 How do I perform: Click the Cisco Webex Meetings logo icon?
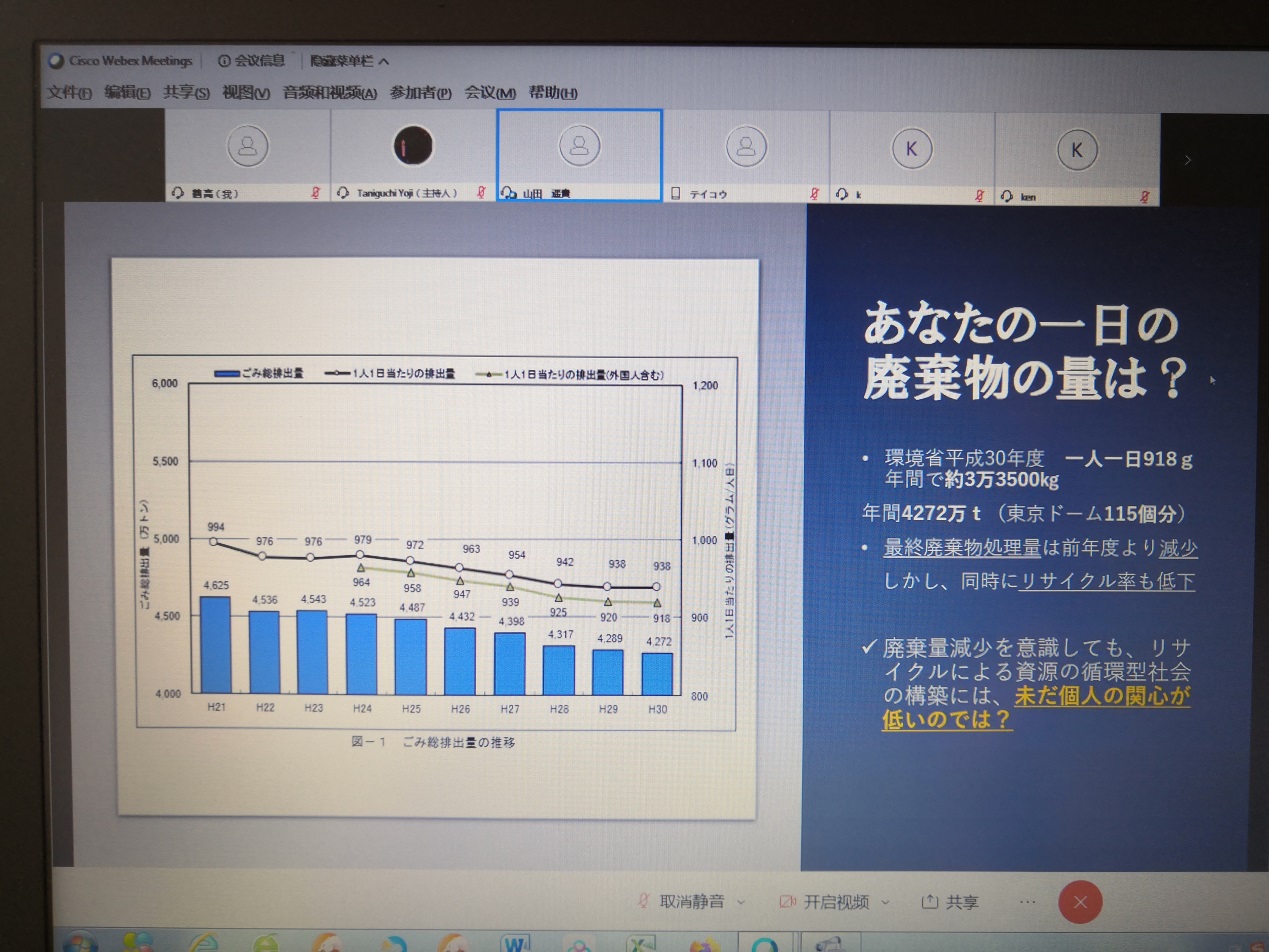point(56,61)
